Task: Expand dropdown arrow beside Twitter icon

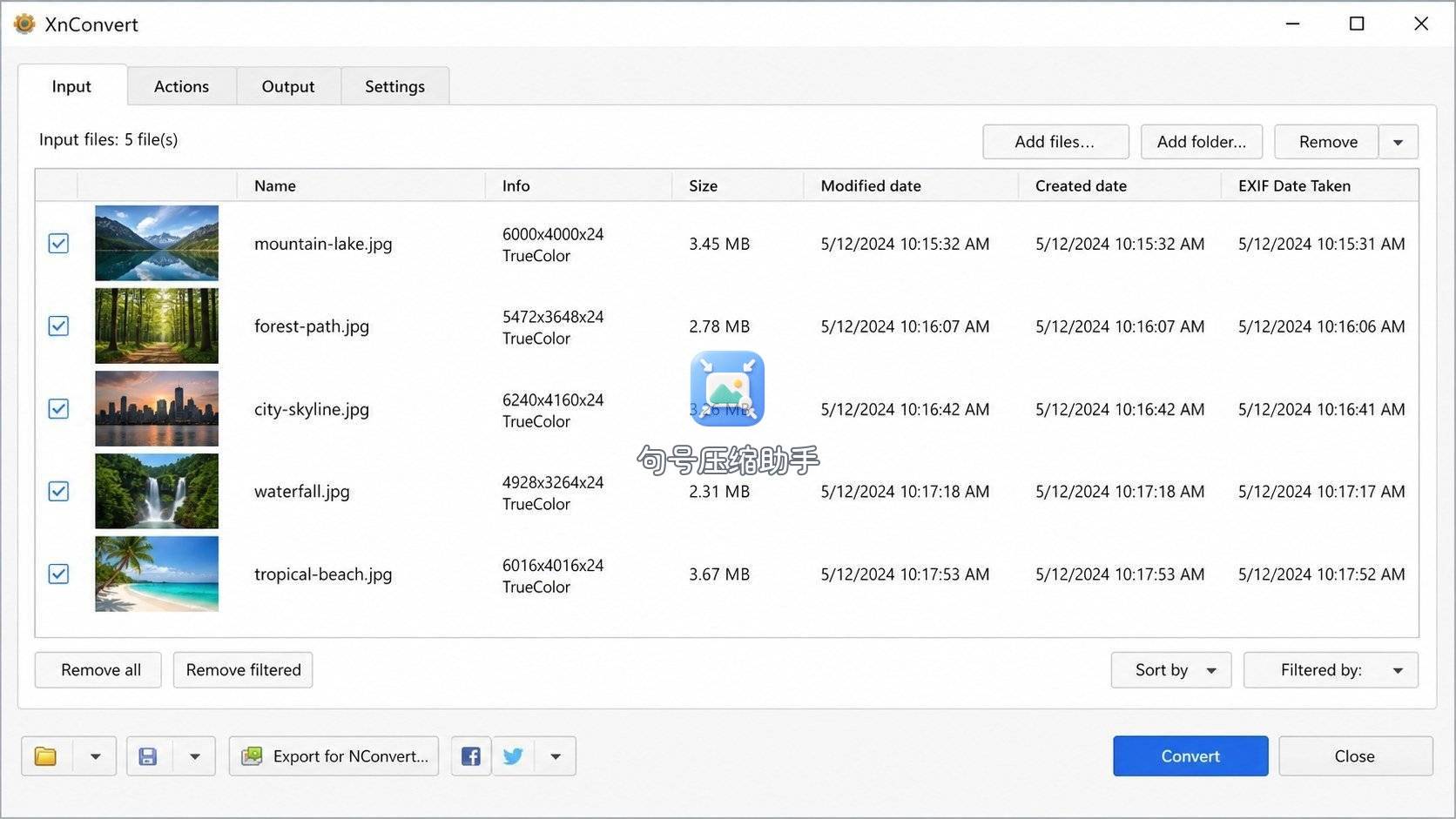Action: pyautogui.click(x=556, y=756)
